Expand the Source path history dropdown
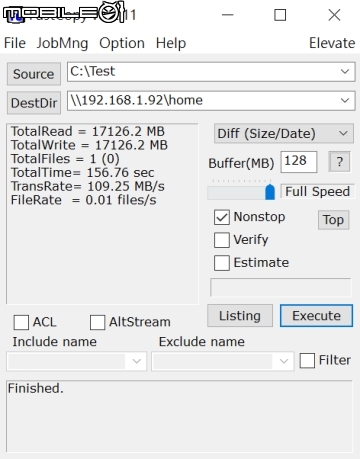 (x=345, y=71)
